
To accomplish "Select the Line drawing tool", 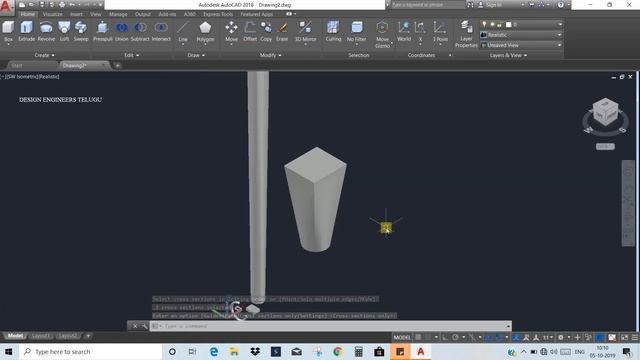I will pyautogui.click(x=183, y=32).
